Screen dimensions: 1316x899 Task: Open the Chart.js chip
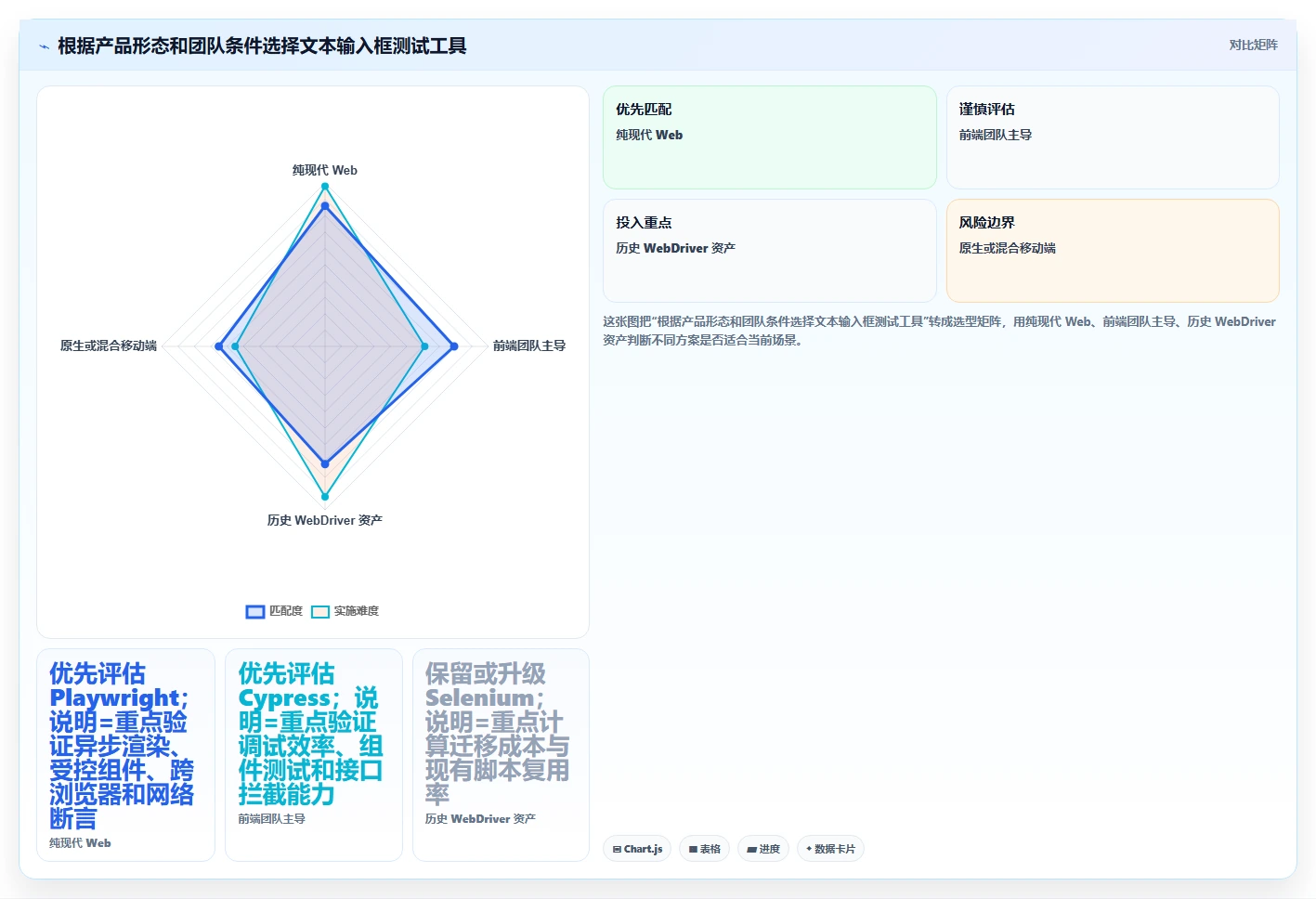coord(637,849)
